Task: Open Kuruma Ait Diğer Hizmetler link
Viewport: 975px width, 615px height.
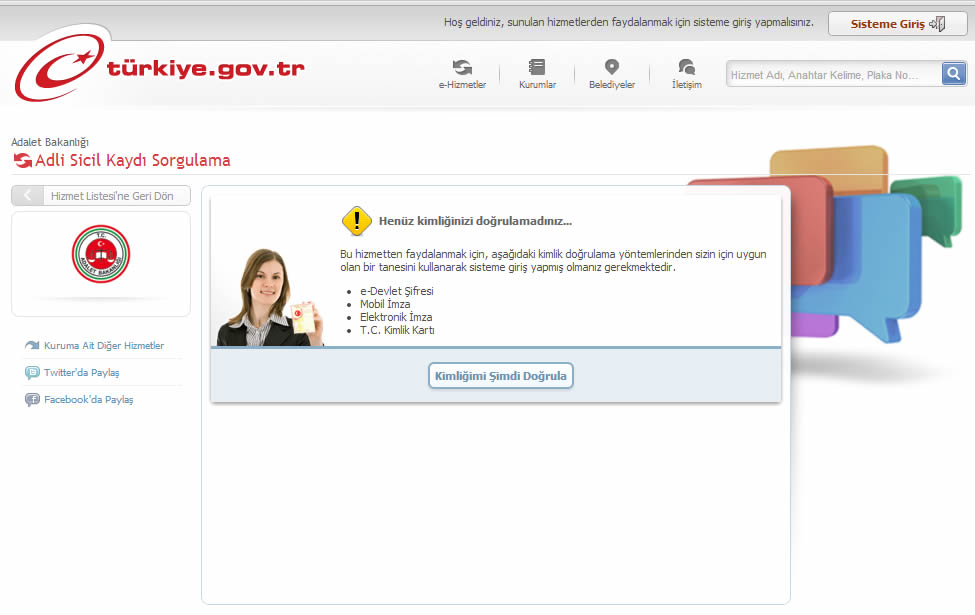Action: [104, 346]
